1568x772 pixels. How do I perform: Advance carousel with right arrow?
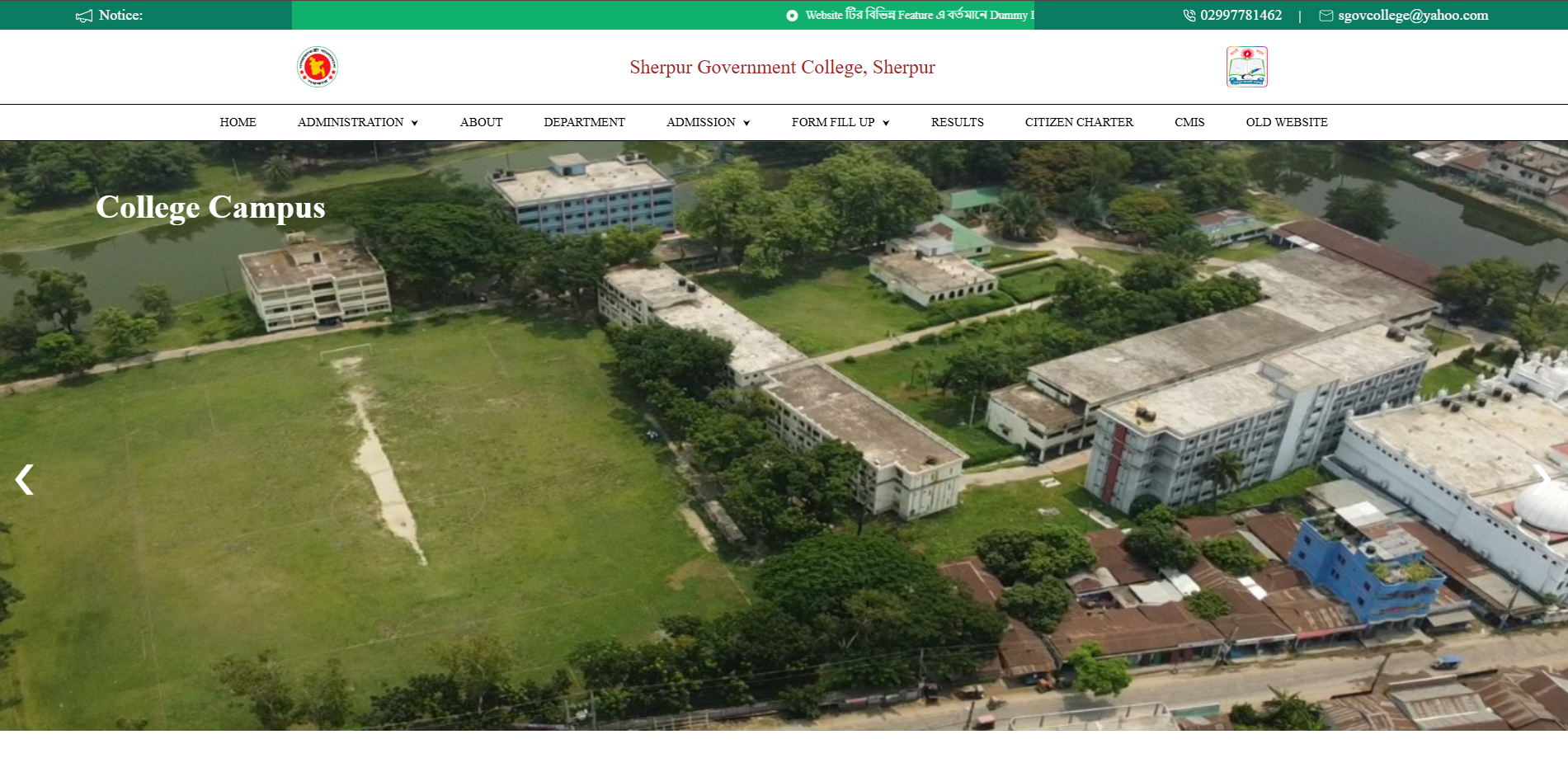(1542, 479)
